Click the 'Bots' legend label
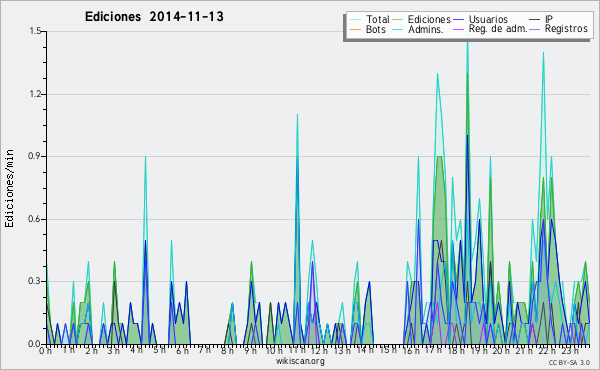 point(375,29)
